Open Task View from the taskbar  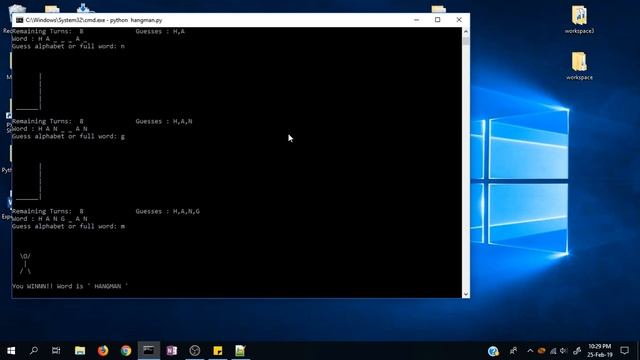point(56,351)
